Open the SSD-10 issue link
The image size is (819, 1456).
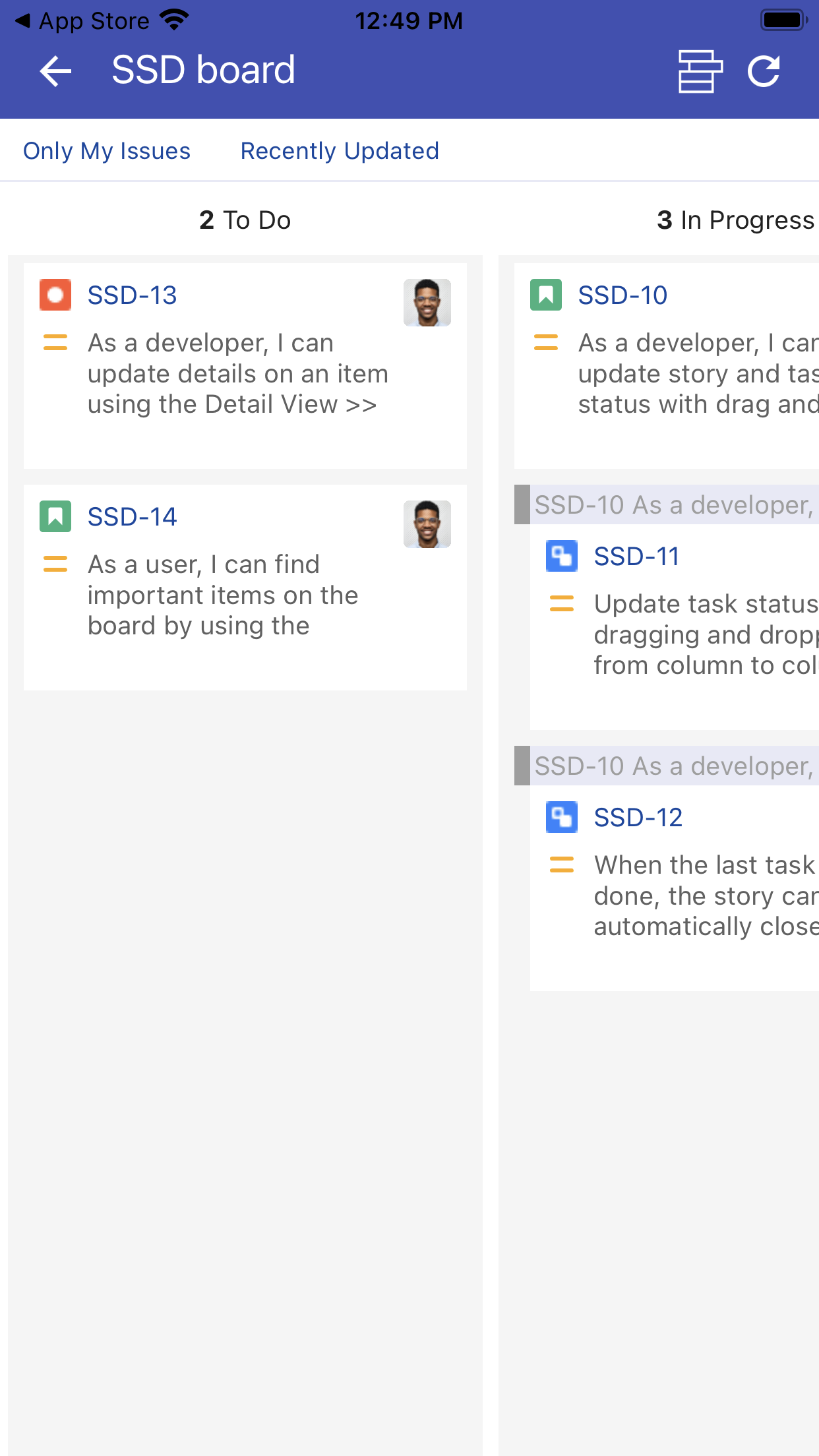click(622, 295)
